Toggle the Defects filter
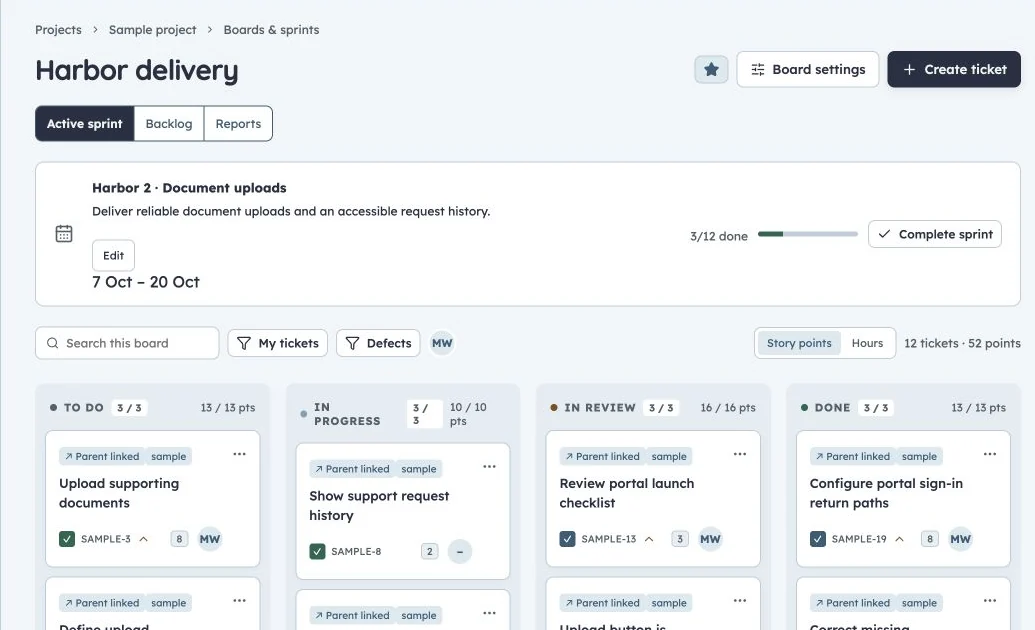Screen dimensions: 1035x630 click(378, 343)
